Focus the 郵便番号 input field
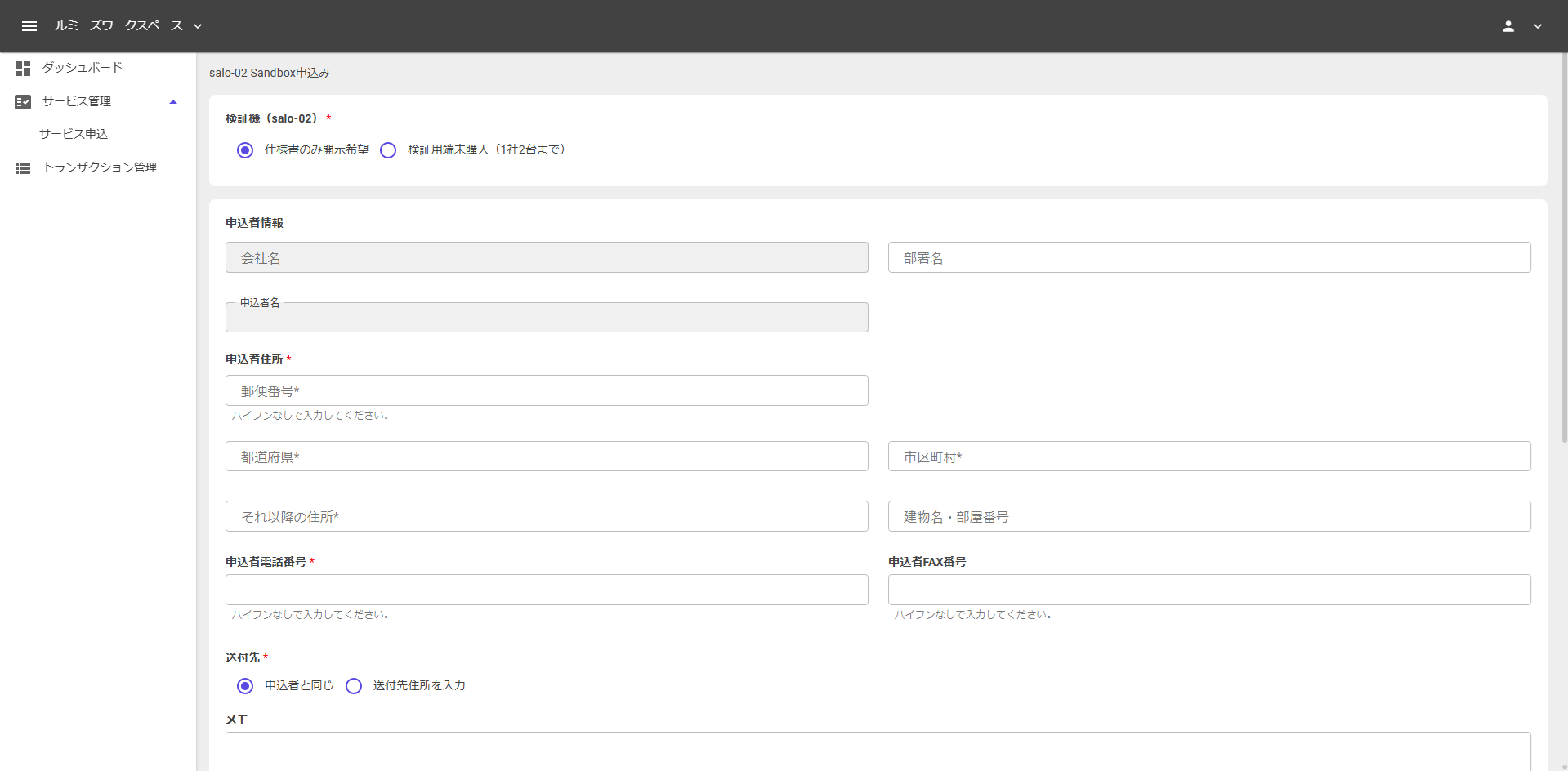Image resolution: width=1568 pixels, height=771 pixels. point(546,390)
